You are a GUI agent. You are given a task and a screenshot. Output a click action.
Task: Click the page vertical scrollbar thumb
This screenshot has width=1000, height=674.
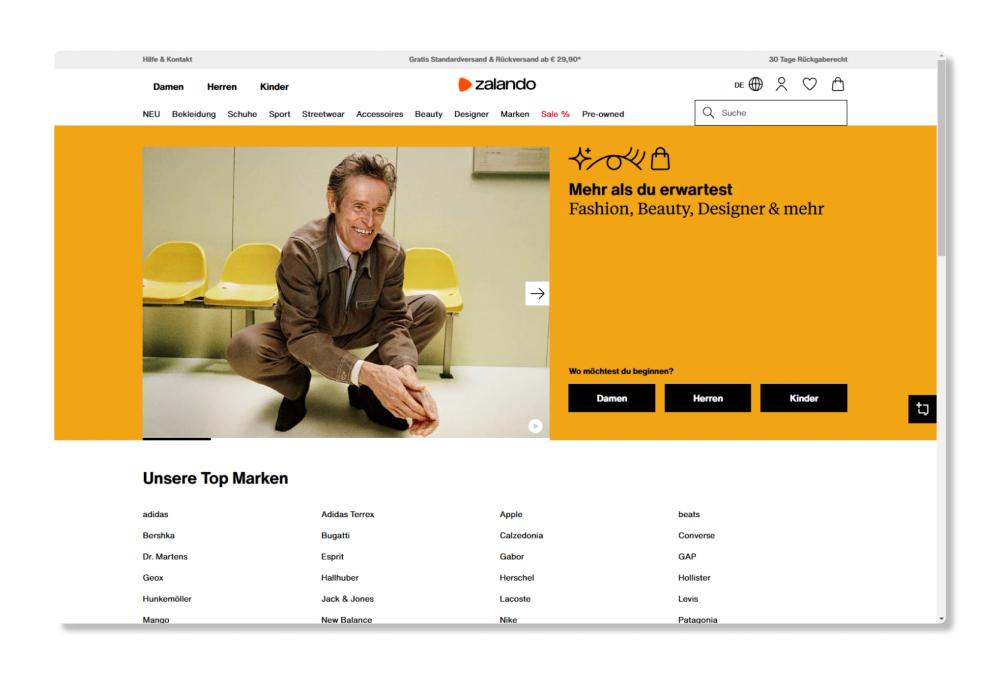(x=941, y=159)
